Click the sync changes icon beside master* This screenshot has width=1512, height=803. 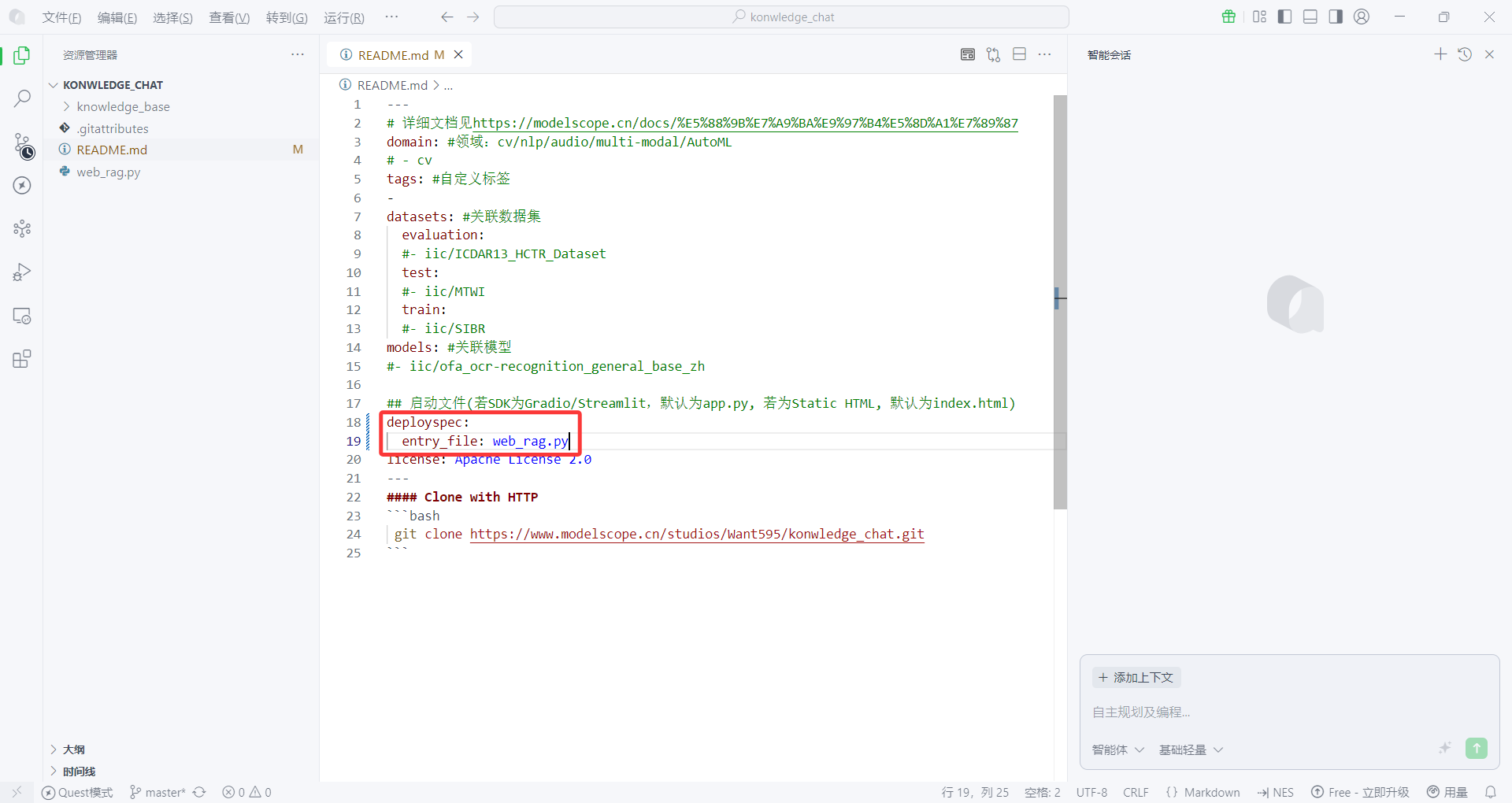(199, 792)
